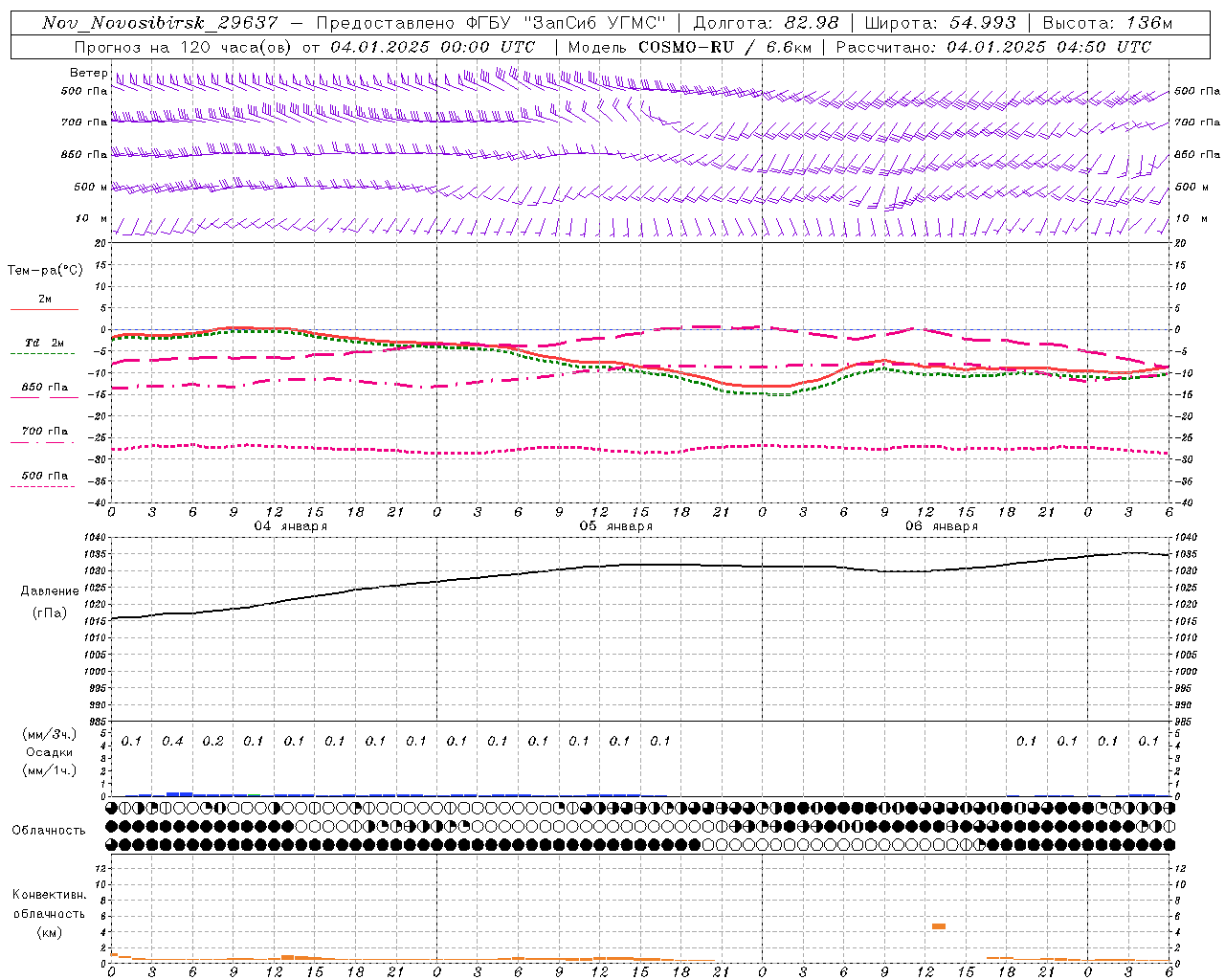
Task: Click "Прогноз на 120 часа(ов)" text
Action: tap(184, 47)
